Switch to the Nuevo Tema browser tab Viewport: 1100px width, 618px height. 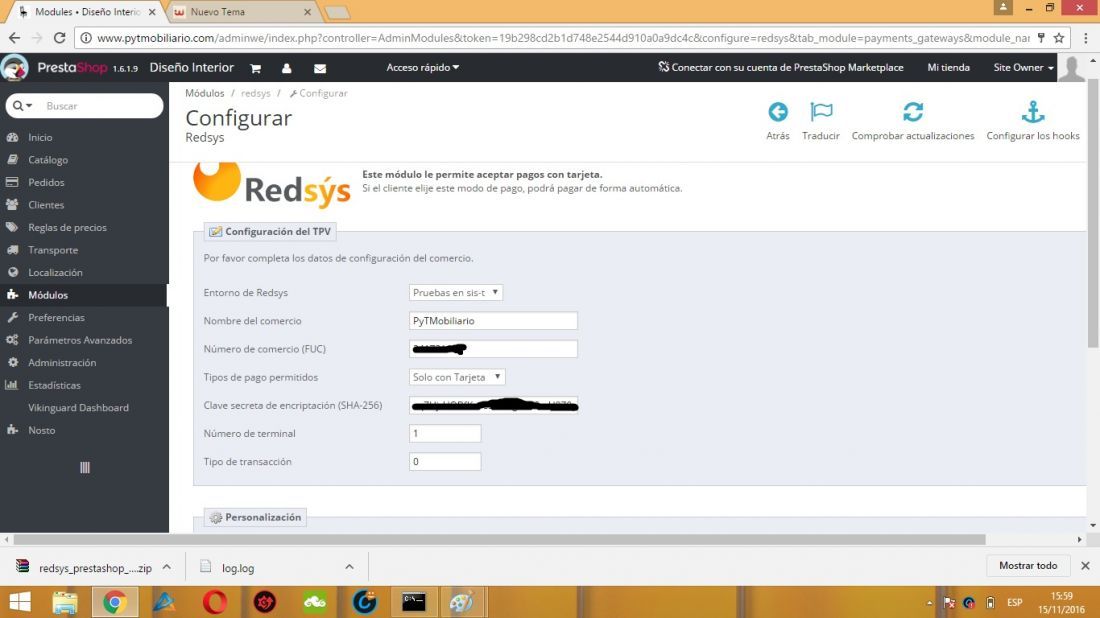[242, 12]
